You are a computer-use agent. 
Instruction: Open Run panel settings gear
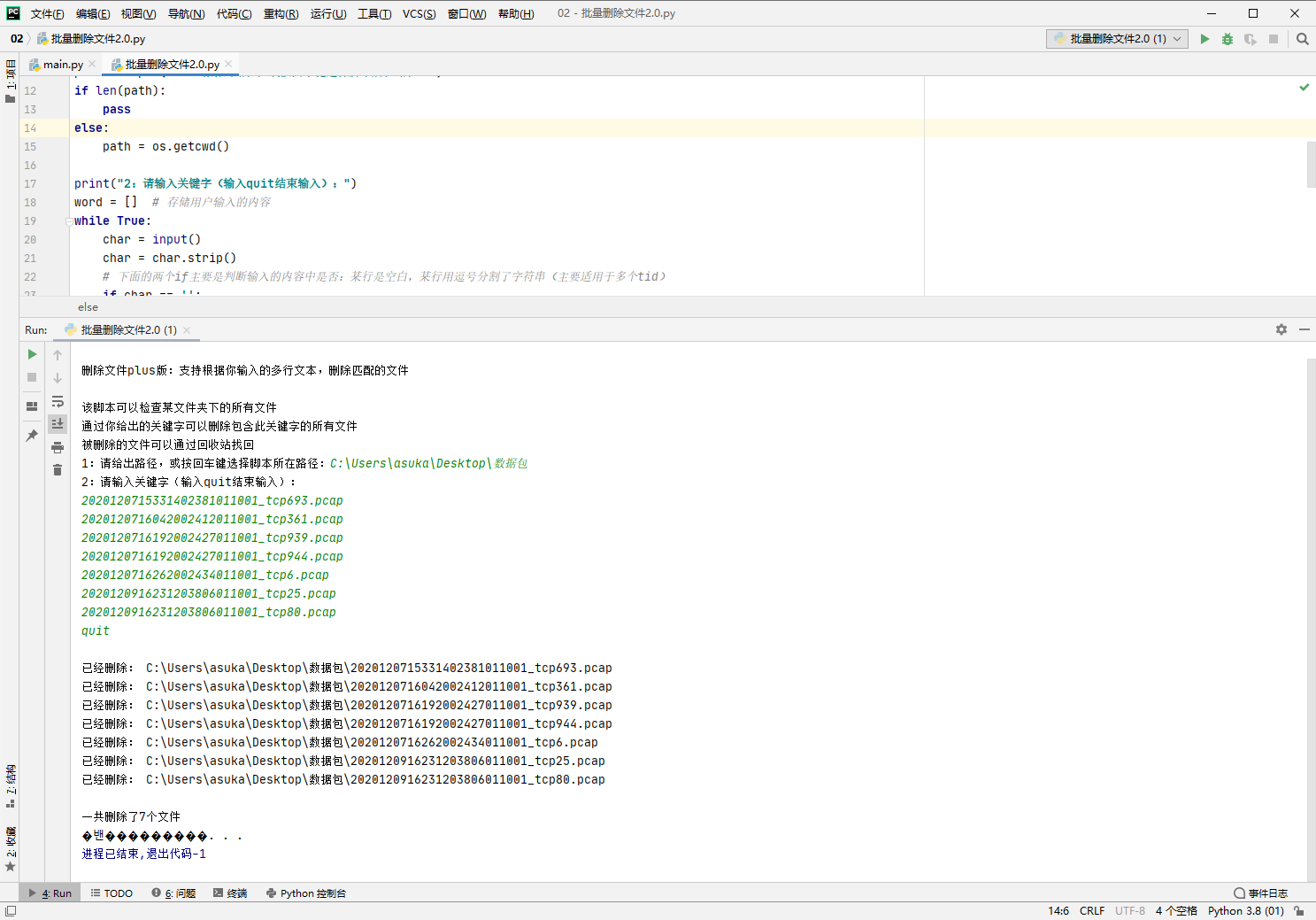pyautogui.click(x=1281, y=329)
